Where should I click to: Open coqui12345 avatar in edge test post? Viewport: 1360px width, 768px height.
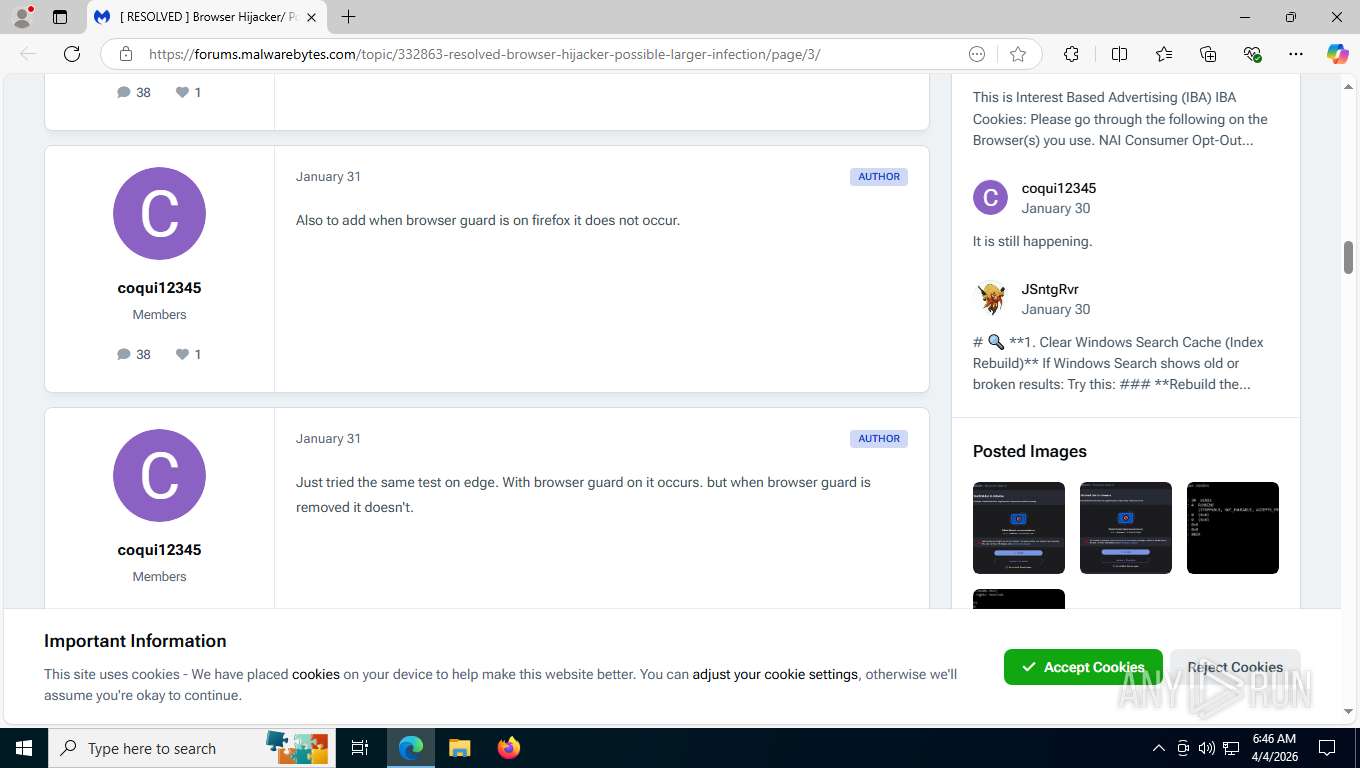[159, 475]
